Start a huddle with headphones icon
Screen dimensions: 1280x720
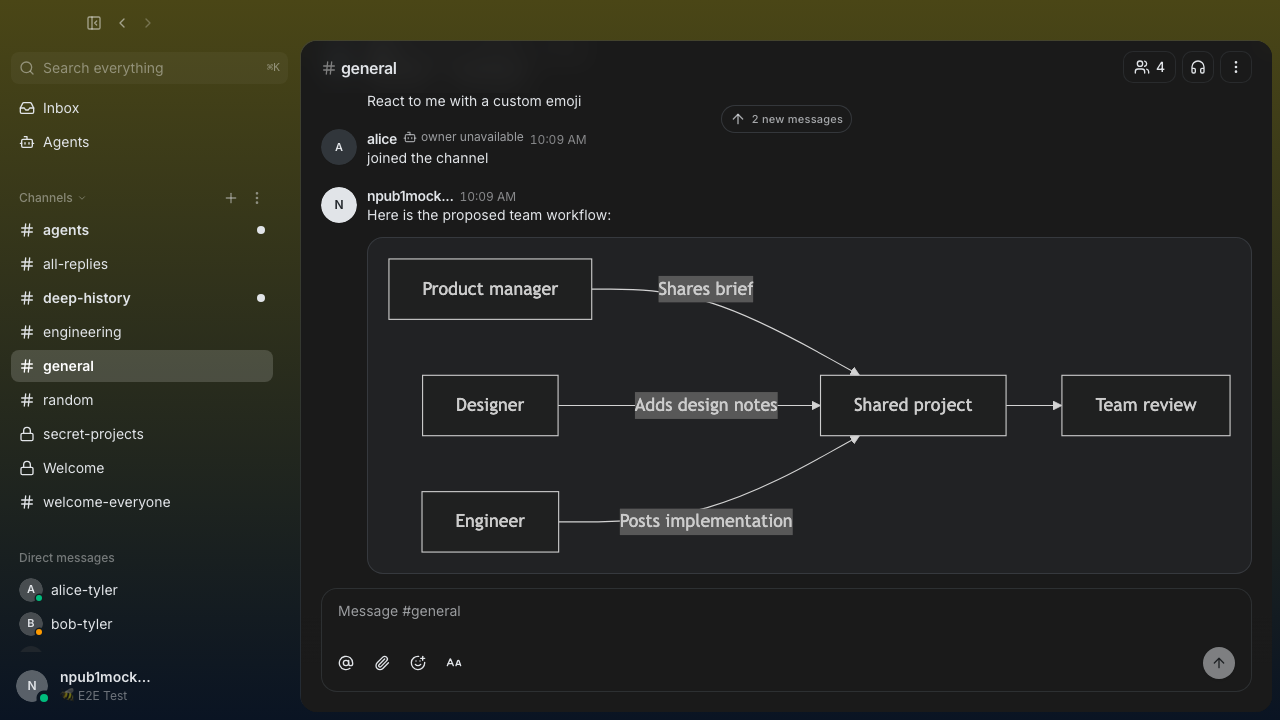1198,67
